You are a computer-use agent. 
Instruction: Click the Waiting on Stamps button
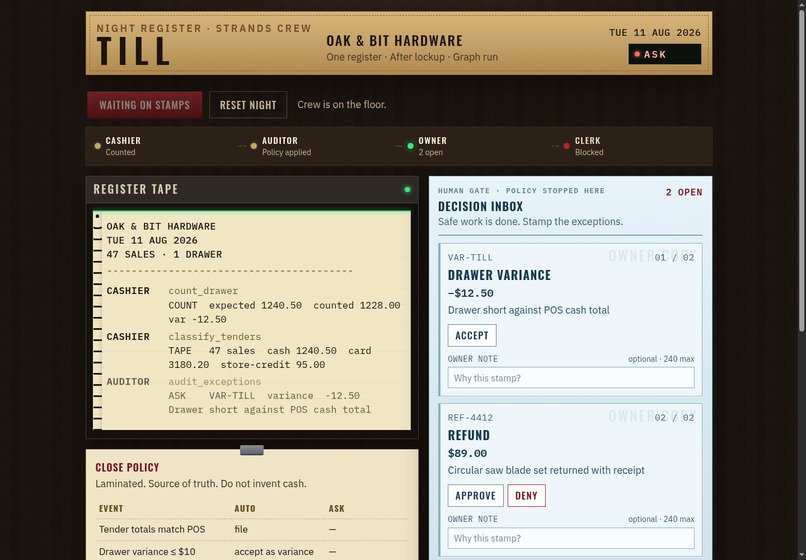pos(144,105)
